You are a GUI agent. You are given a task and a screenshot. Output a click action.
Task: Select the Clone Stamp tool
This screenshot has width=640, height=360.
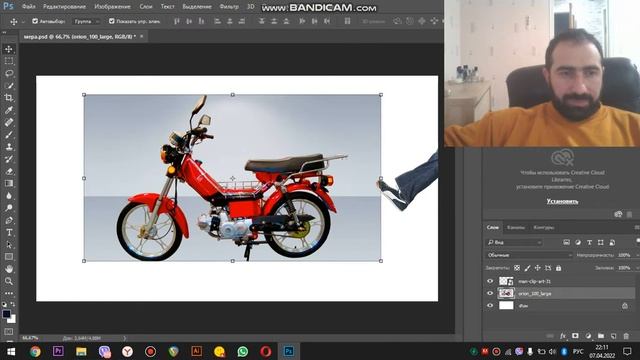(x=9, y=147)
